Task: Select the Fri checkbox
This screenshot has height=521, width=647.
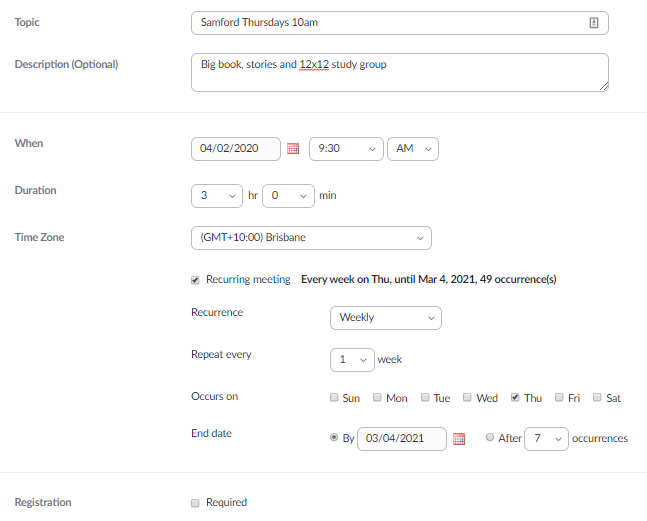Action: 559,397
